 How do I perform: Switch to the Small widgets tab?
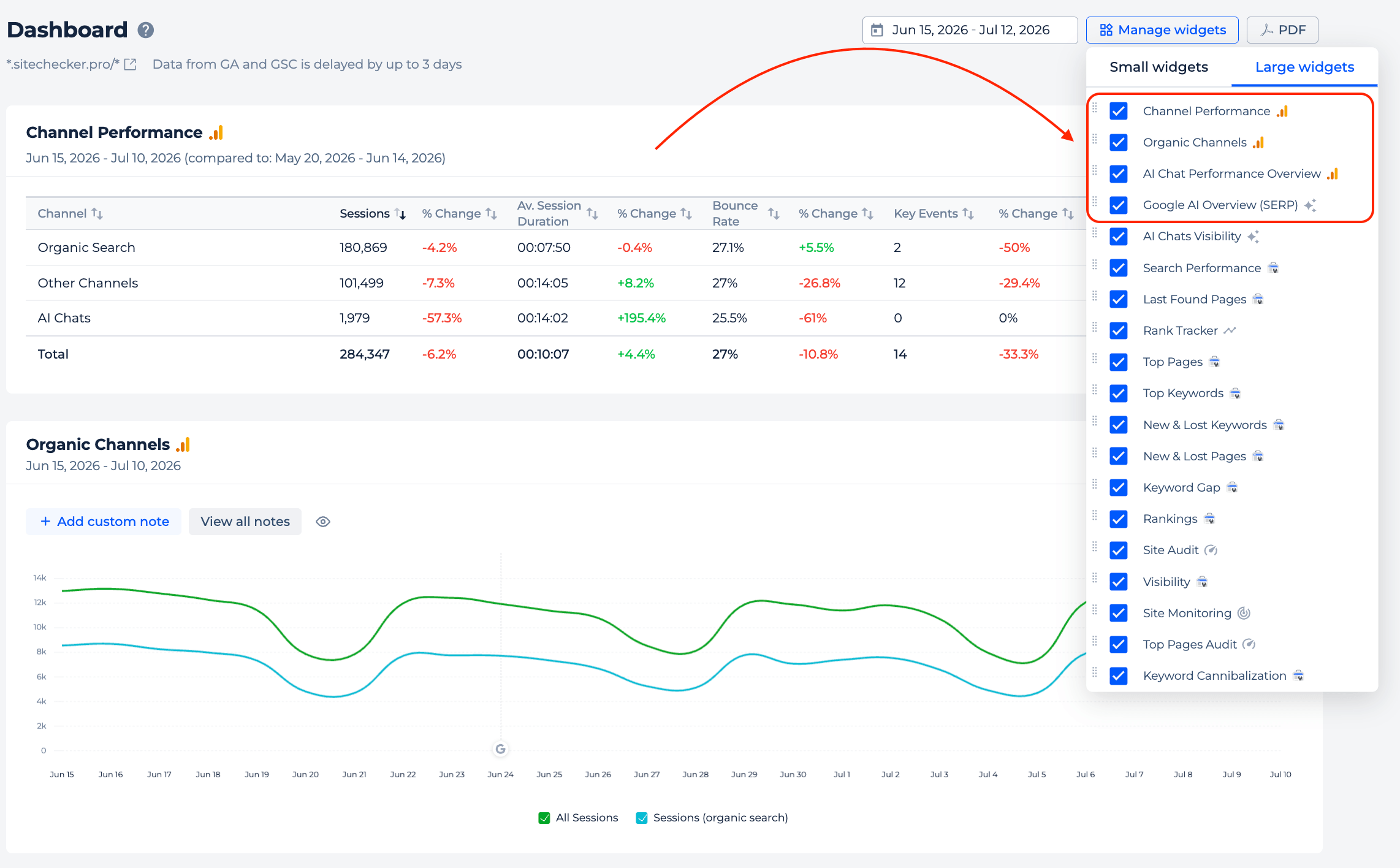tap(1158, 67)
